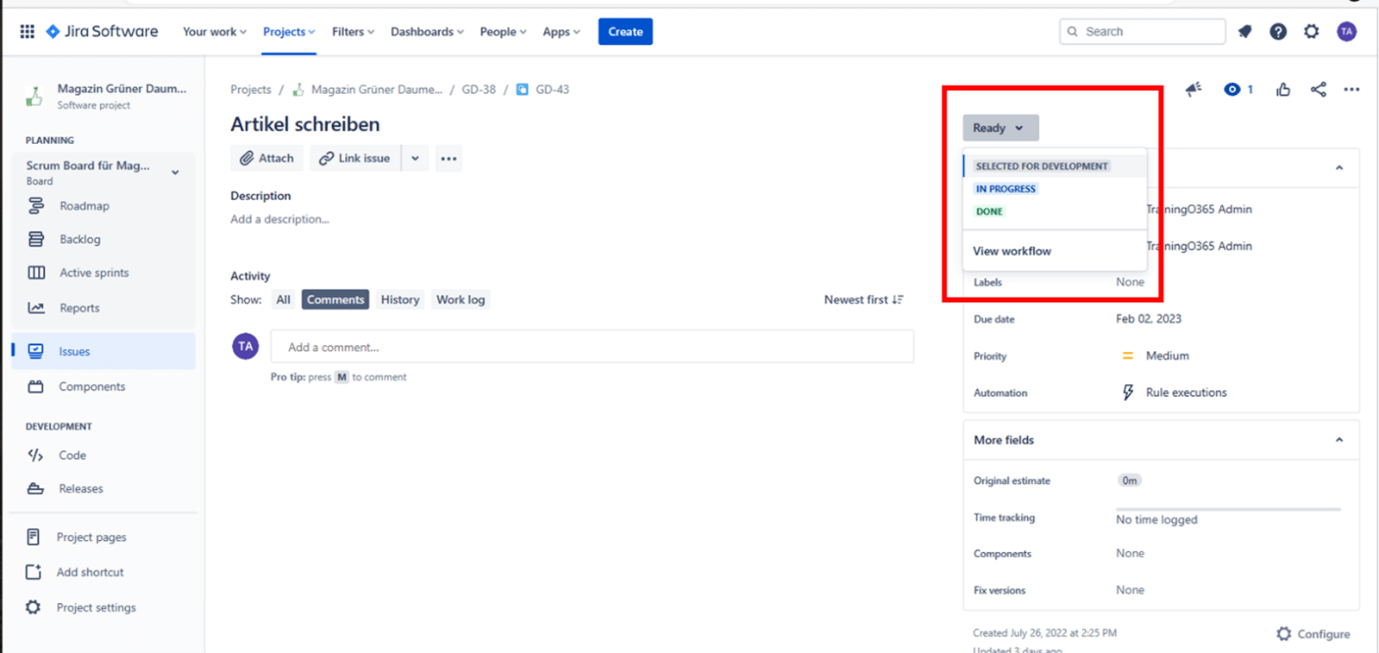The image size is (1379, 653).
Task: Toggle Newest first sort order
Action: tap(863, 300)
